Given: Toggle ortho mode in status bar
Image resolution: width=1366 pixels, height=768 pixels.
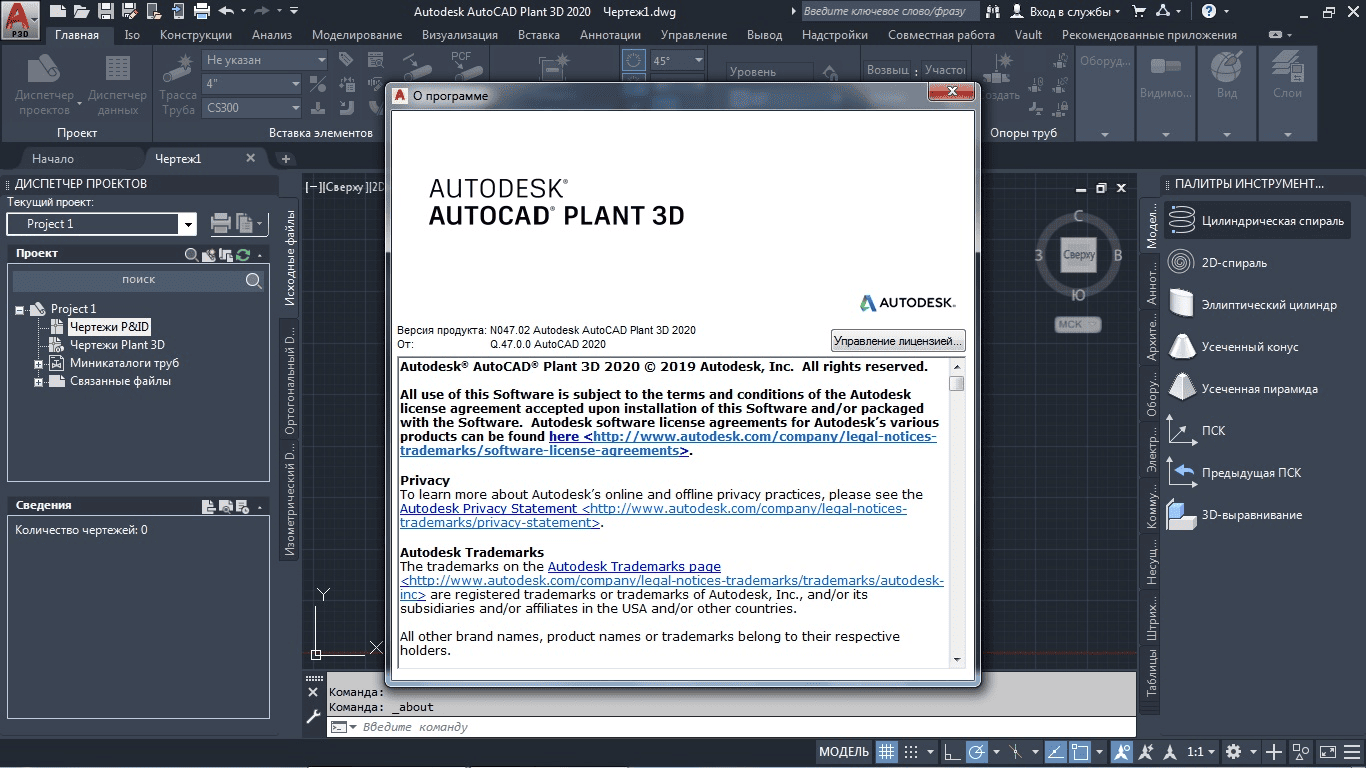Looking at the screenshot, I should click(952, 752).
